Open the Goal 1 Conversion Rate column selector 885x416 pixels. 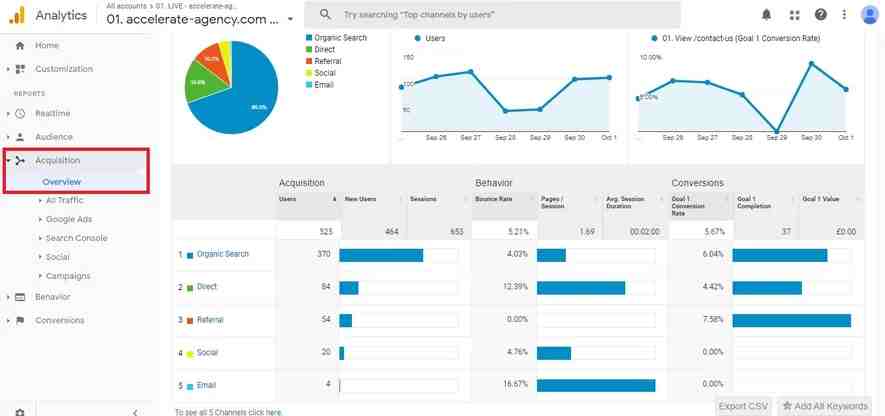[x=701, y=205]
